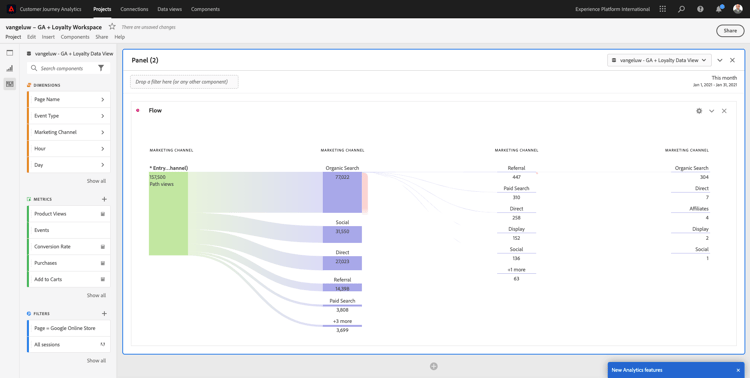Show all dimensions
Screen dimensions: 750x378
point(96,181)
